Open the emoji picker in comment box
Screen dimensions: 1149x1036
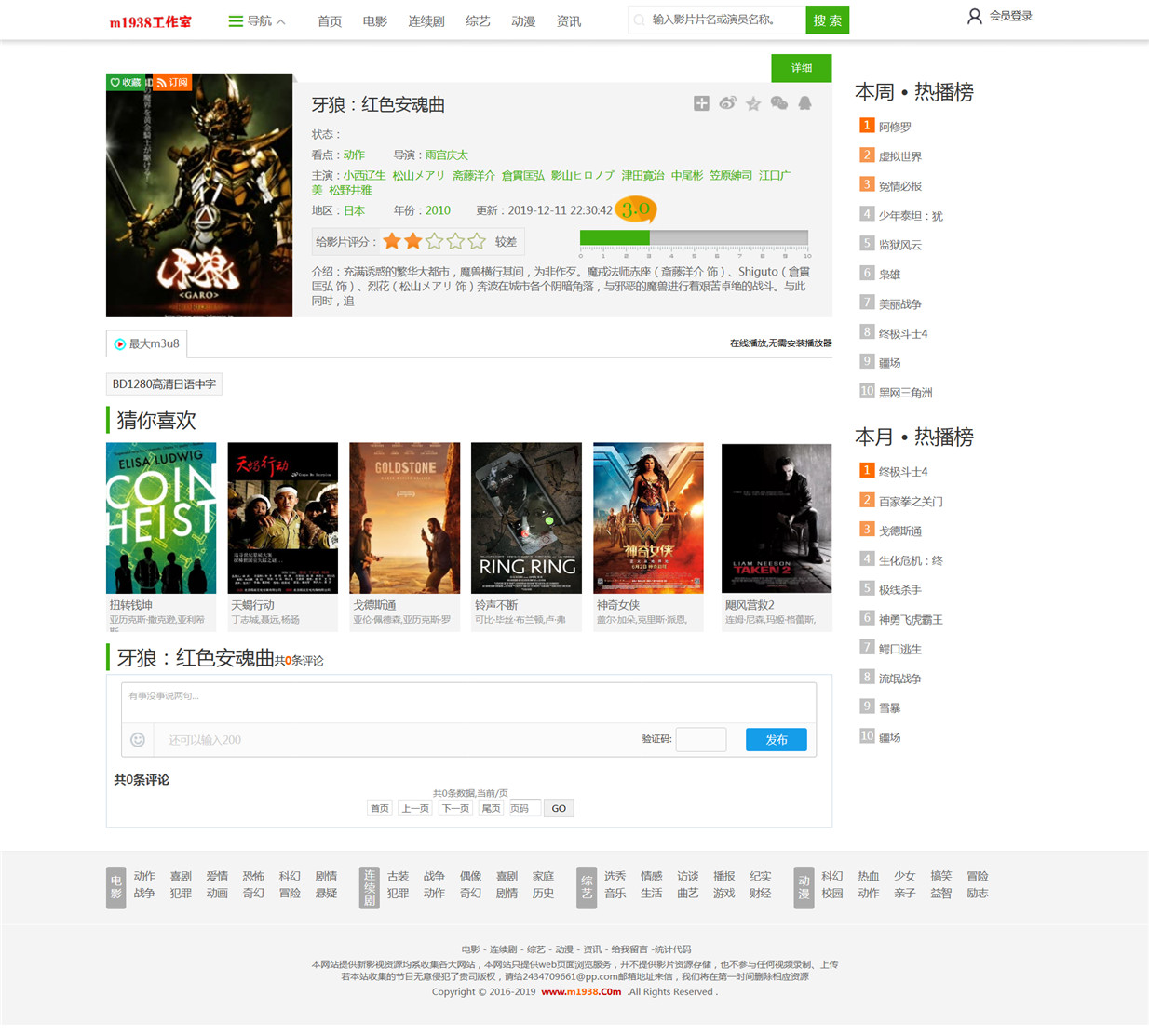pos(138,740)
